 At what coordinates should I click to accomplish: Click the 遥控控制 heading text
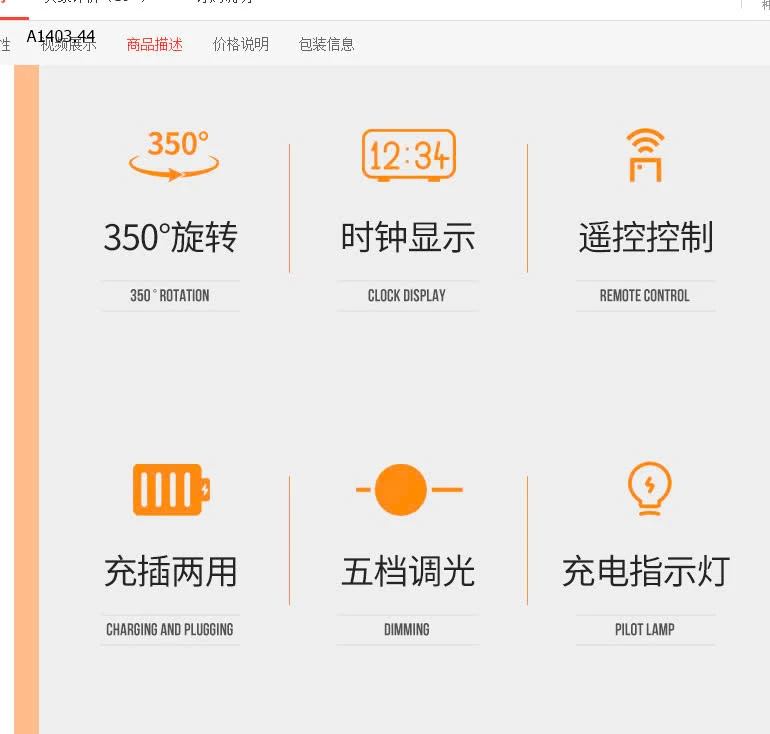point(646,238)
